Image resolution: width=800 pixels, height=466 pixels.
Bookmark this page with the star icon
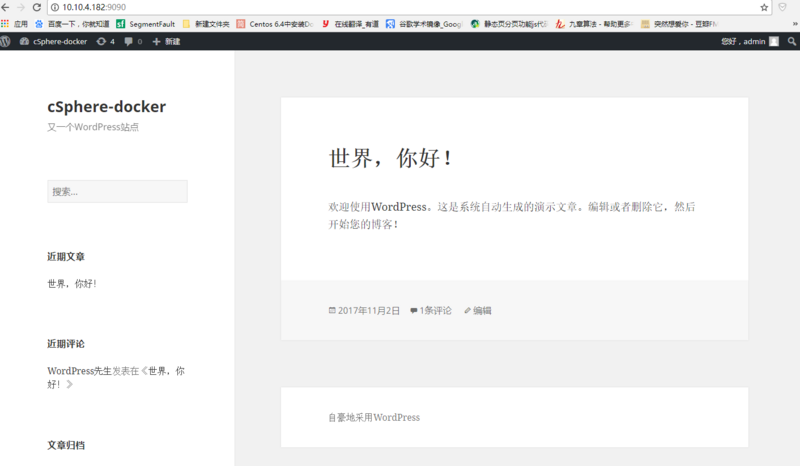pyautogui.click(x=764, y=7)
